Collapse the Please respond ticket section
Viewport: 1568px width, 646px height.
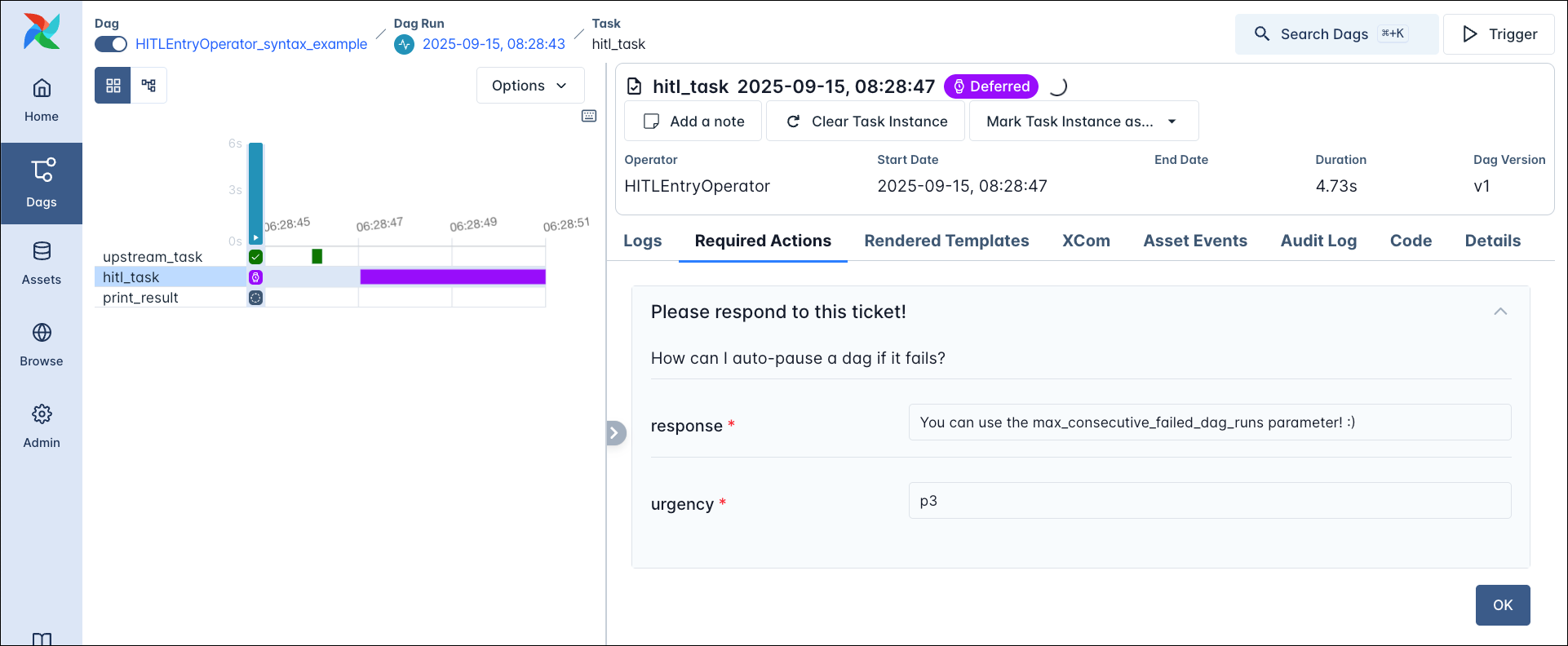1499,312
